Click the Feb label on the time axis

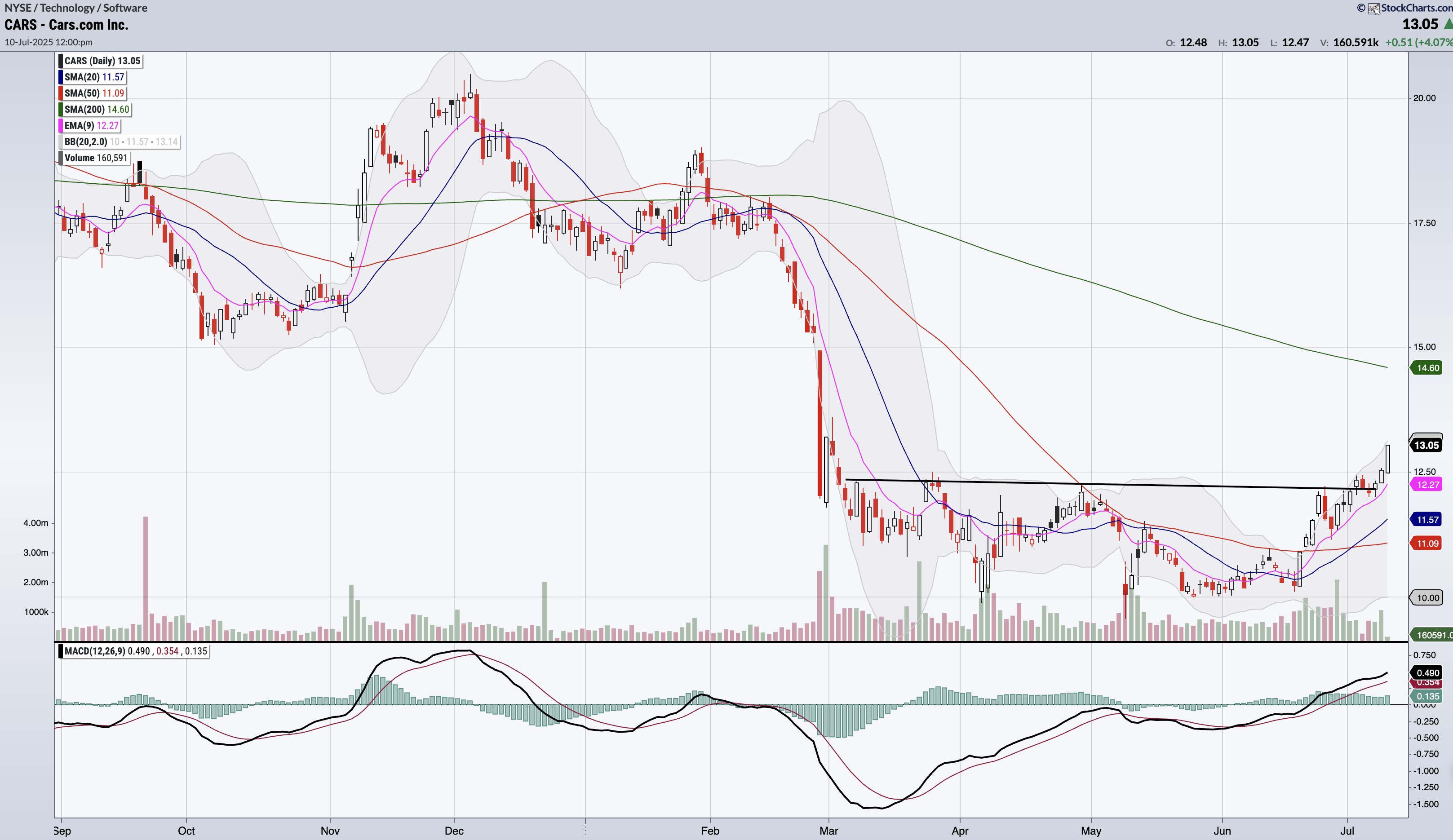click(x=710, y=831)
